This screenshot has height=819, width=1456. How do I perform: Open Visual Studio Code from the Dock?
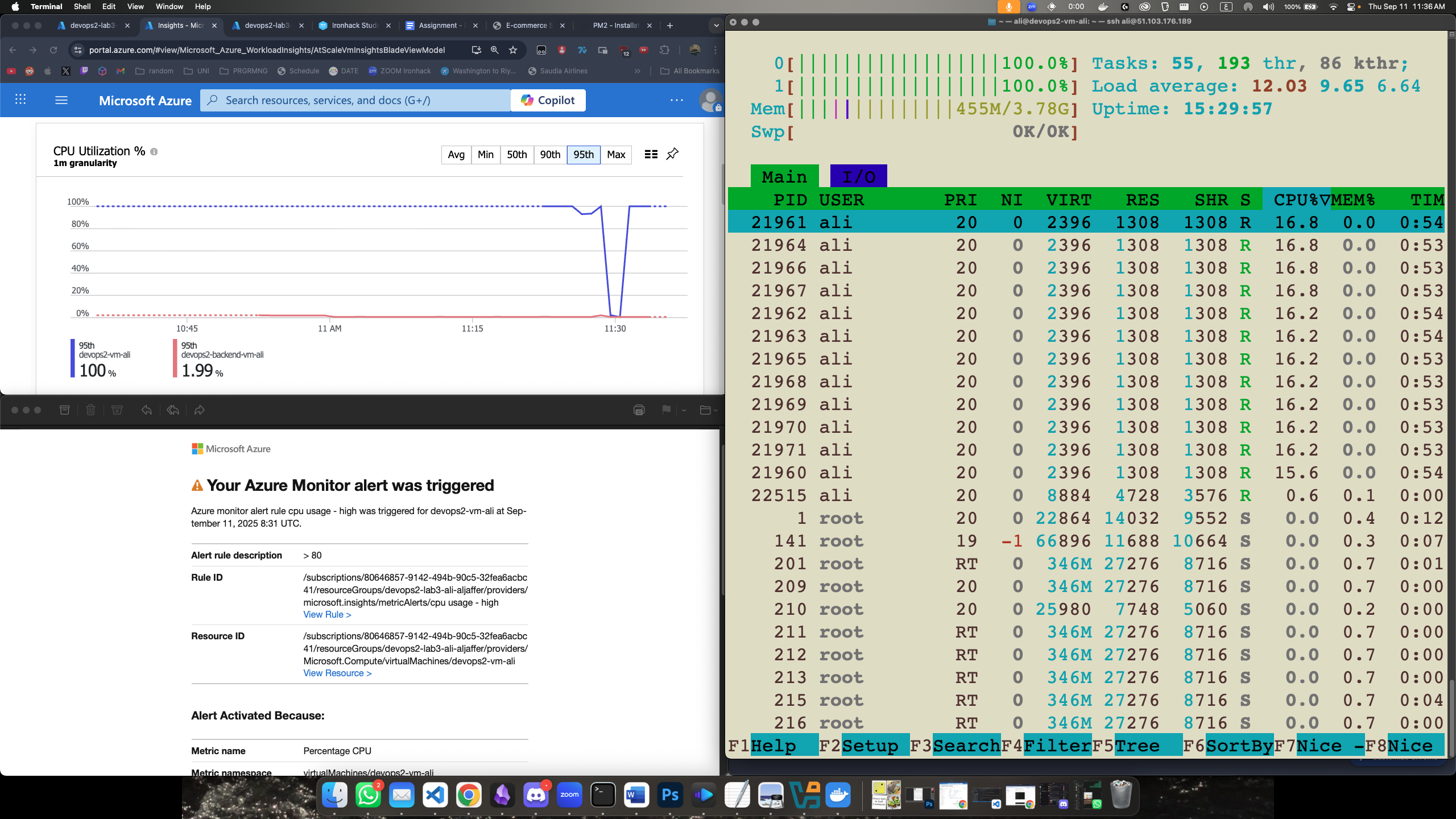[x=435, y=795]
